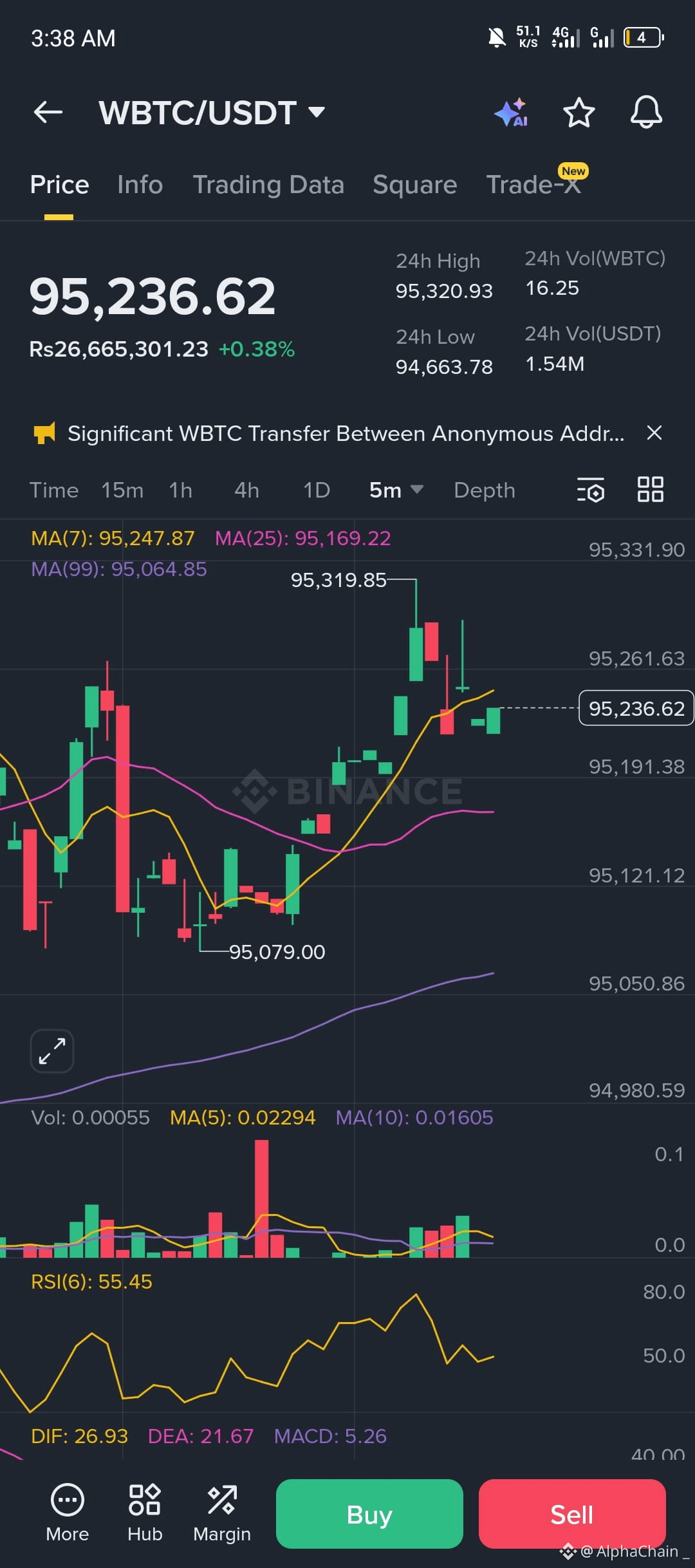Tap the 3:38 AM status bar clock
This screenshot has height=1568, width=695.
point(73,39)
